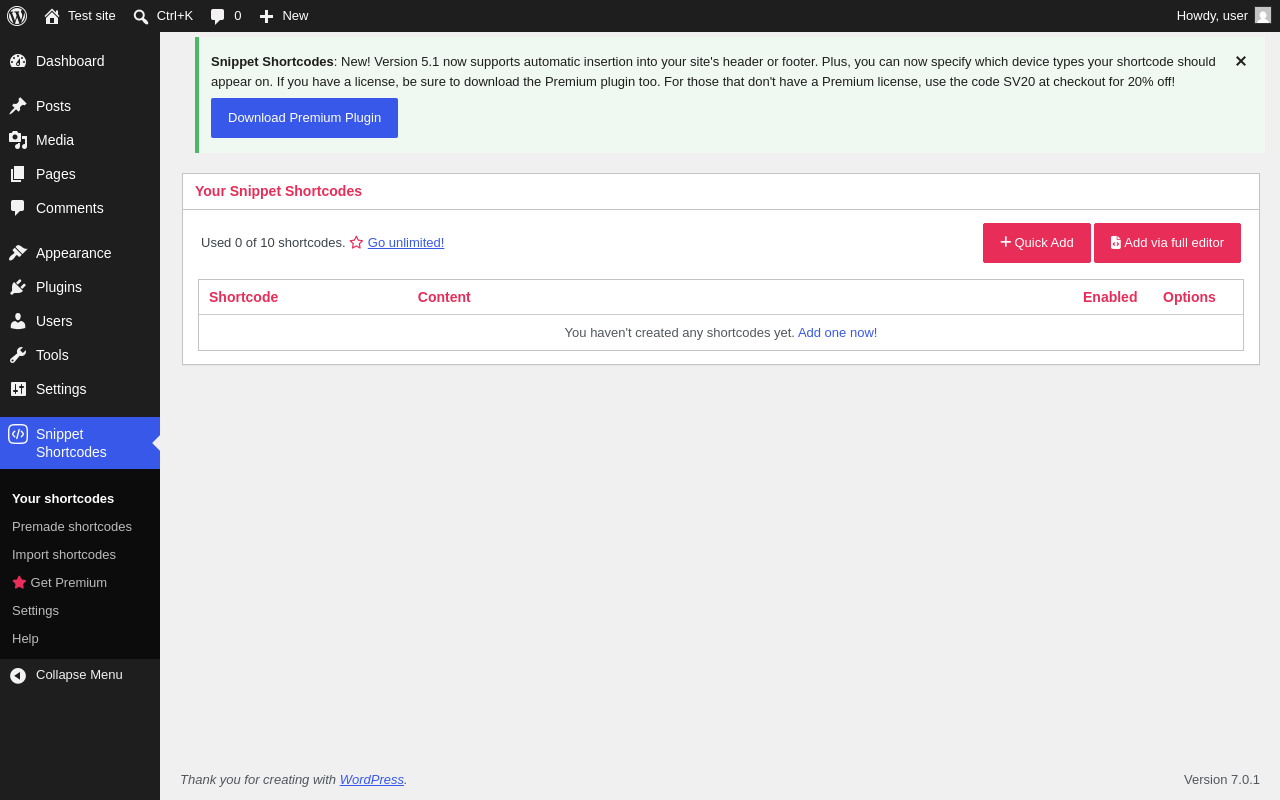Follow the Go unlimited! link

406,242
